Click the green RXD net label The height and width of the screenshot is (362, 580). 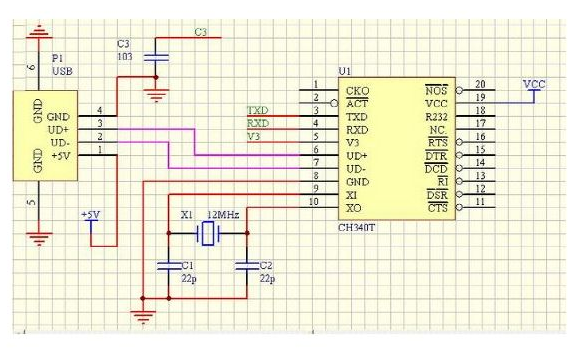(x=257, y=123)
